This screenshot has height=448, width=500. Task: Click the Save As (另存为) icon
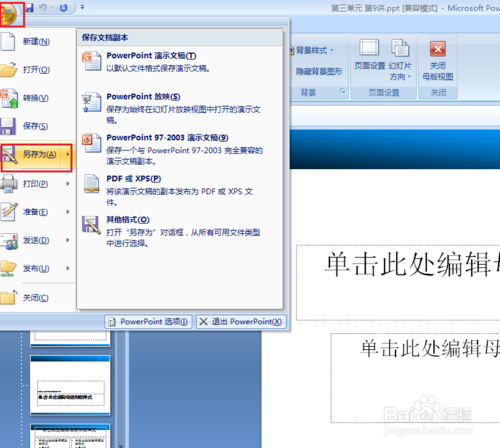coord(9,155)
